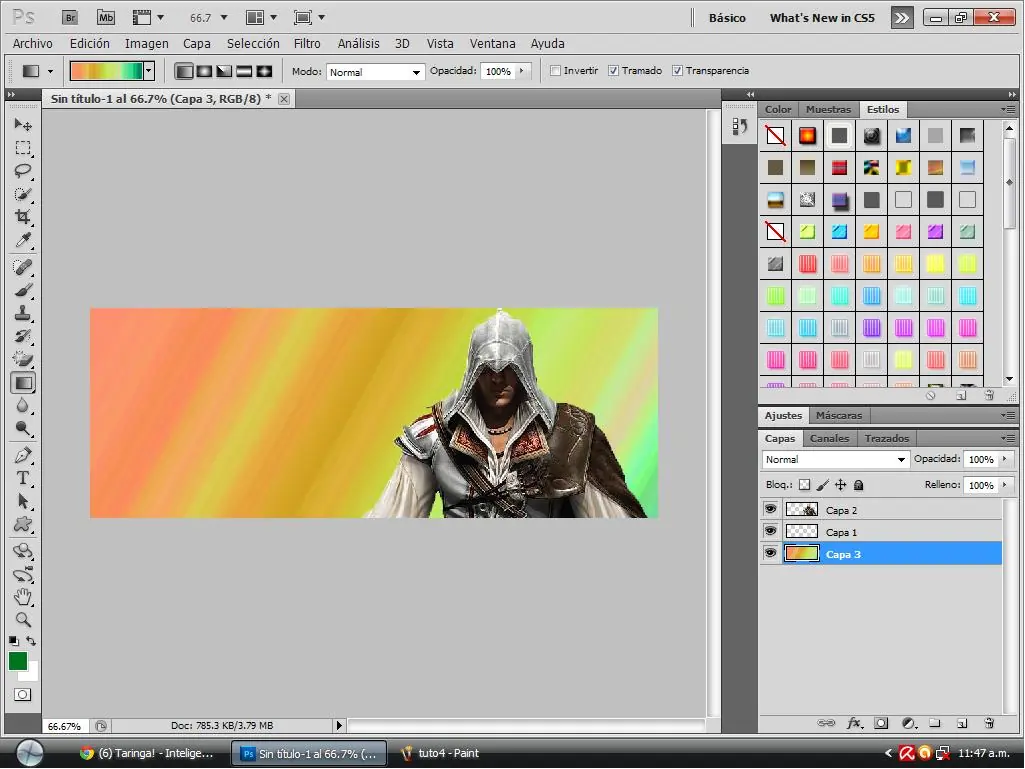Select the Dodge tool
Image resolution: width=1025 pixels, height=769 pixels.
pos(23,428)
